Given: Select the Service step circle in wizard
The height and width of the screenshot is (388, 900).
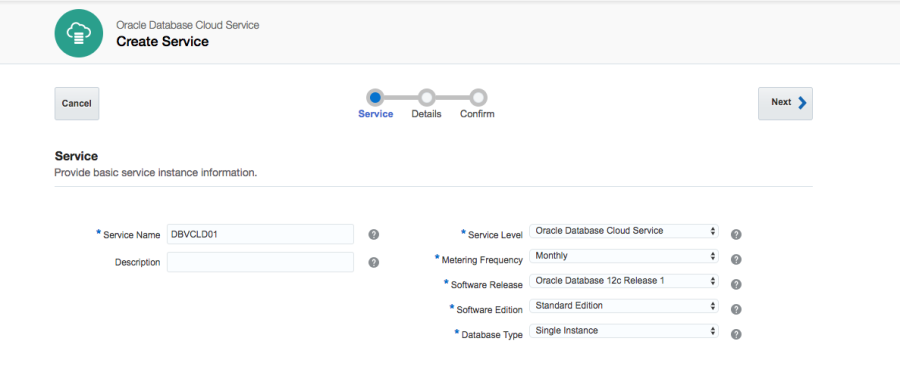Looking at the screenshot, I should point(375,98).
